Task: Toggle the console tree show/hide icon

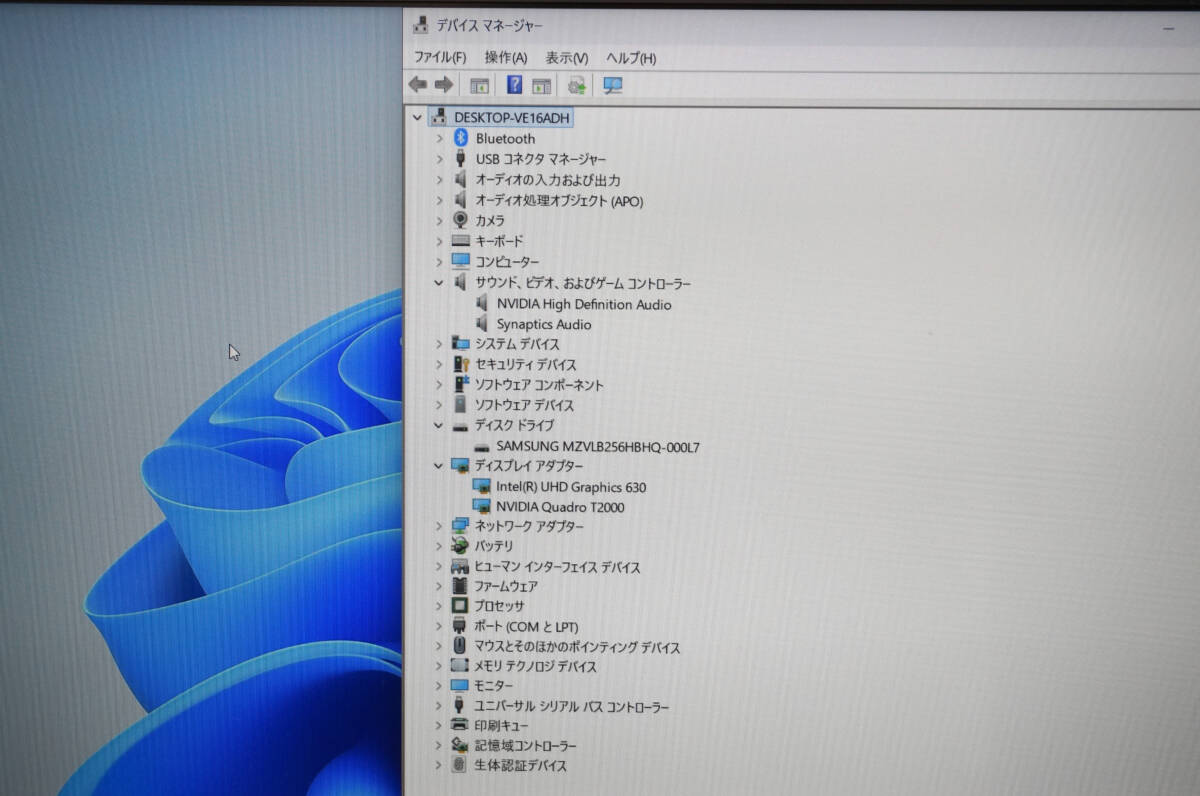Action: pyautogui.click(x=480, y=86)
